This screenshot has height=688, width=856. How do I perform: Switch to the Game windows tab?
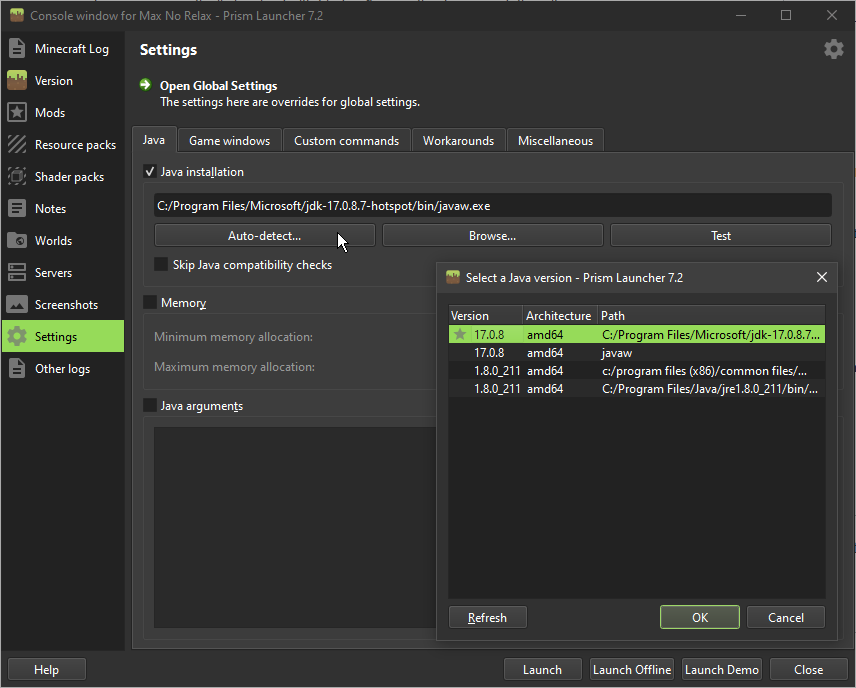pyautogui.click(x=230, y=141)
